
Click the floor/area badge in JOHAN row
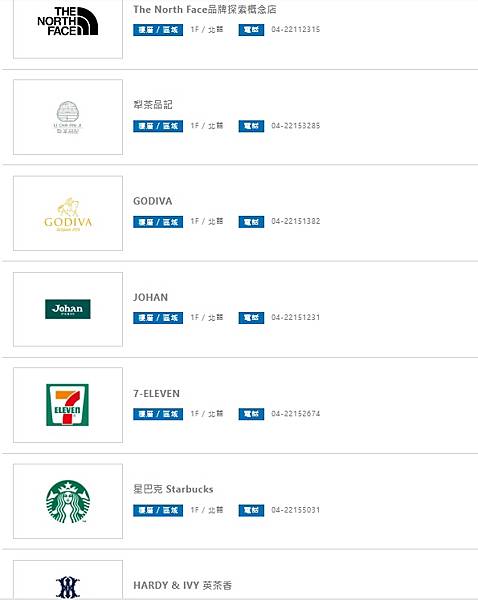click(158, 318)
